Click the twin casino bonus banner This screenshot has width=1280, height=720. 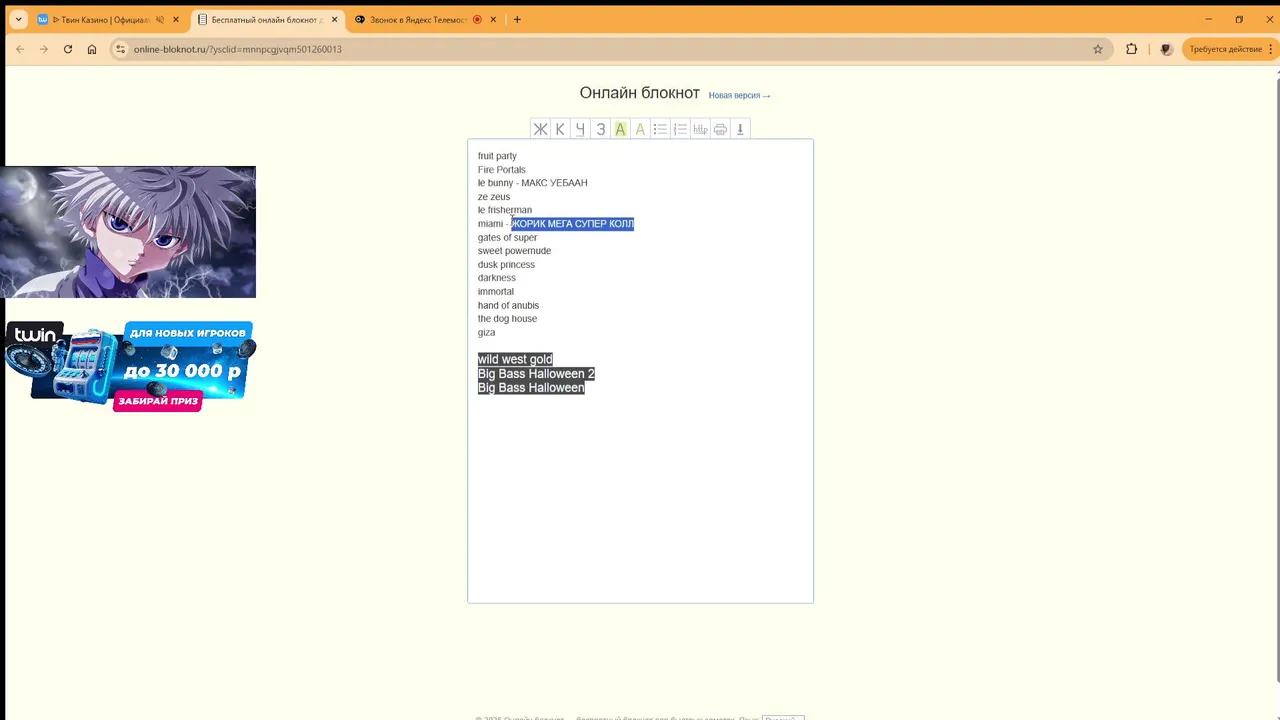pos(130,366)
